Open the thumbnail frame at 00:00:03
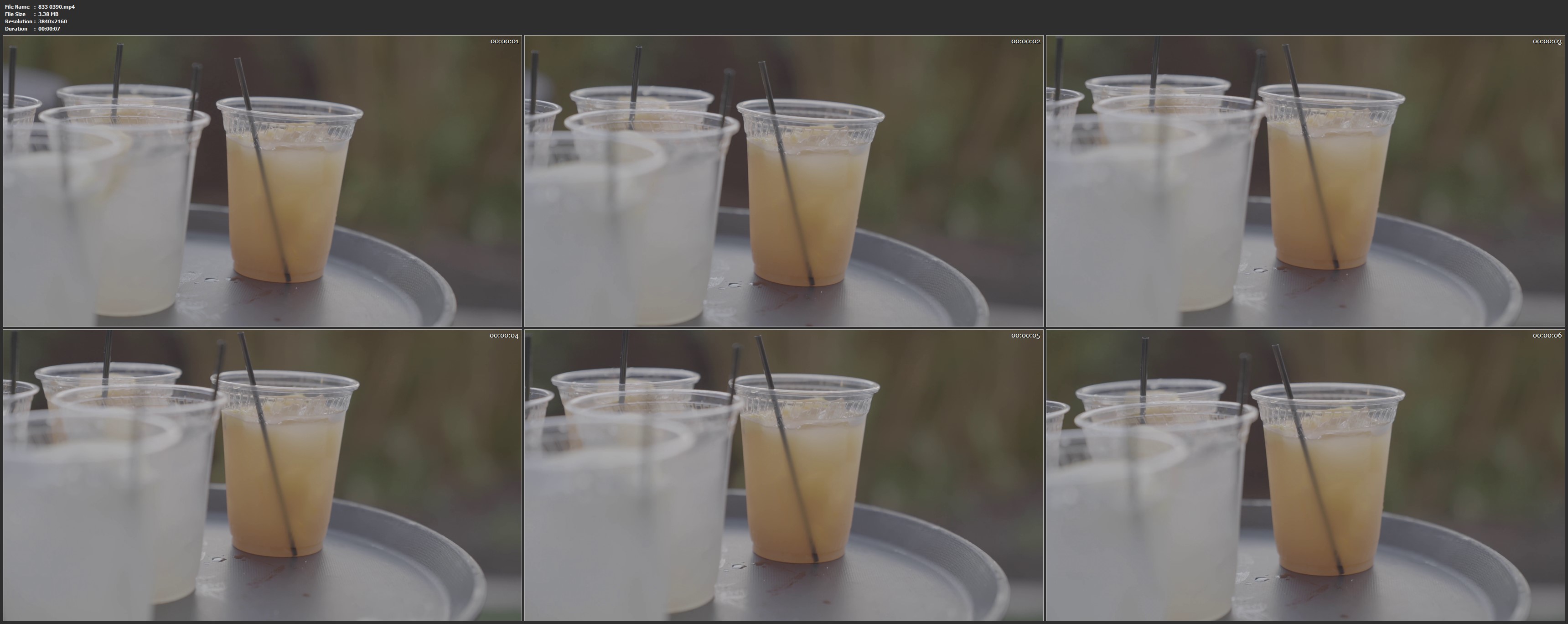1568x624 pixels. click(x=1305, y=181)
